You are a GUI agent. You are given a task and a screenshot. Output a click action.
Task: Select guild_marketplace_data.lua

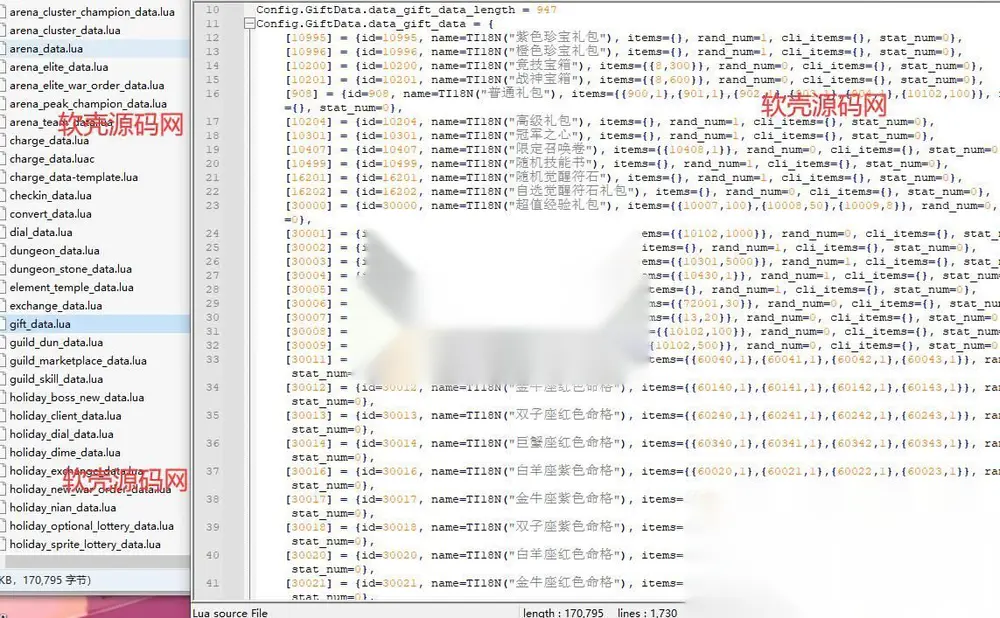(78, 361)
